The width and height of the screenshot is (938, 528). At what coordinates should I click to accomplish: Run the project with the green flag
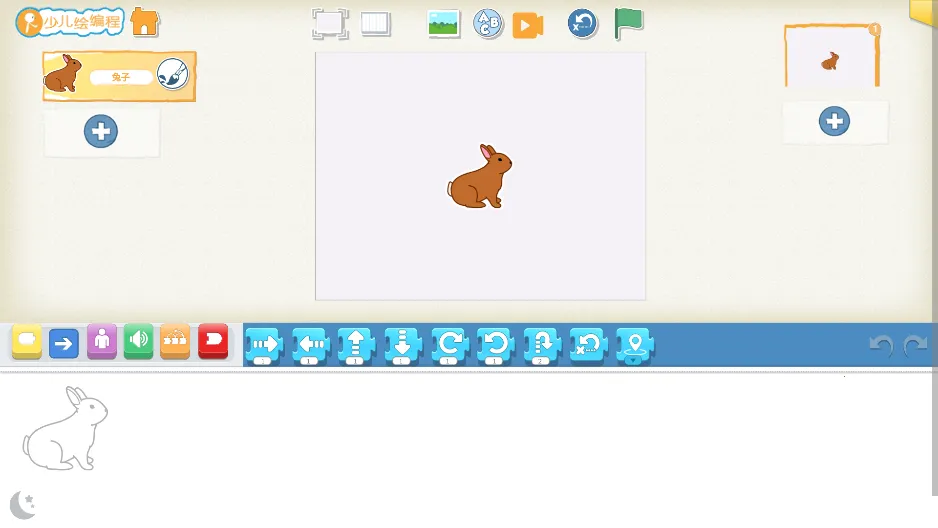[x=628, y=24]
